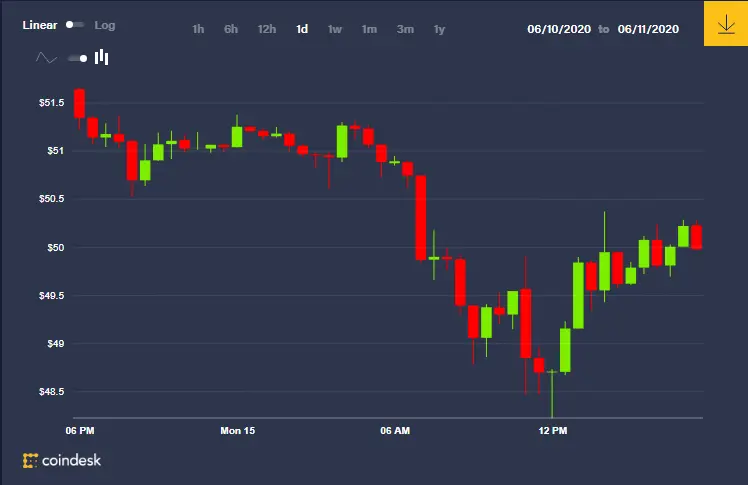
Task: Choose the Log scale label
Action: click(104, 25)
